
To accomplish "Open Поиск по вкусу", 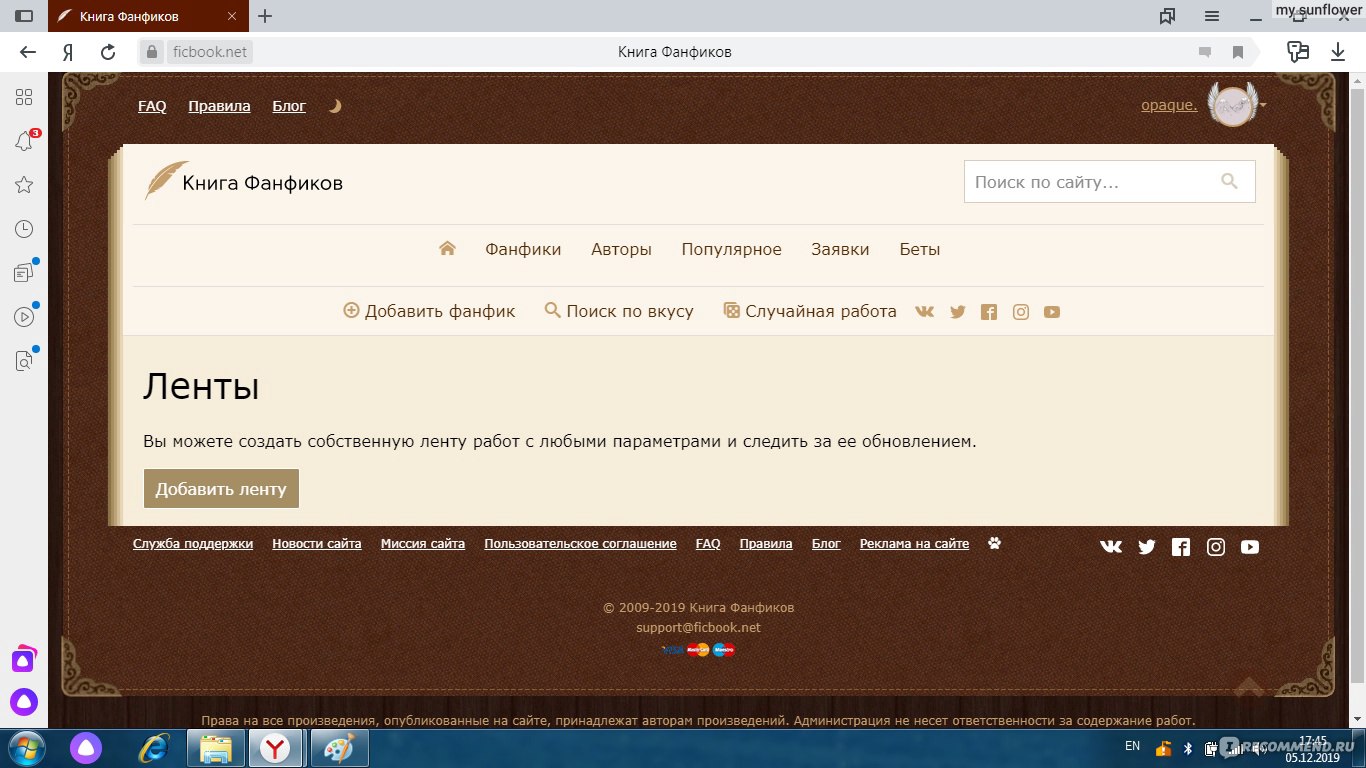I will (x=619, y=311).
